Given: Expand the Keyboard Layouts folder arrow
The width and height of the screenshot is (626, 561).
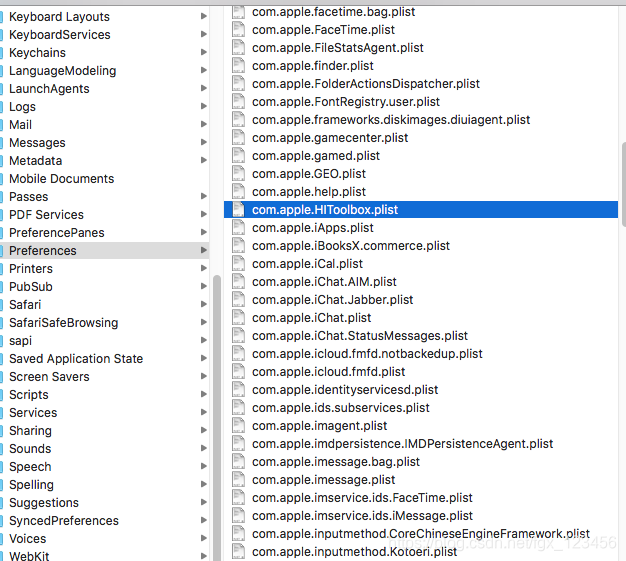Looking at the screenshot, I should coord(204,16).
